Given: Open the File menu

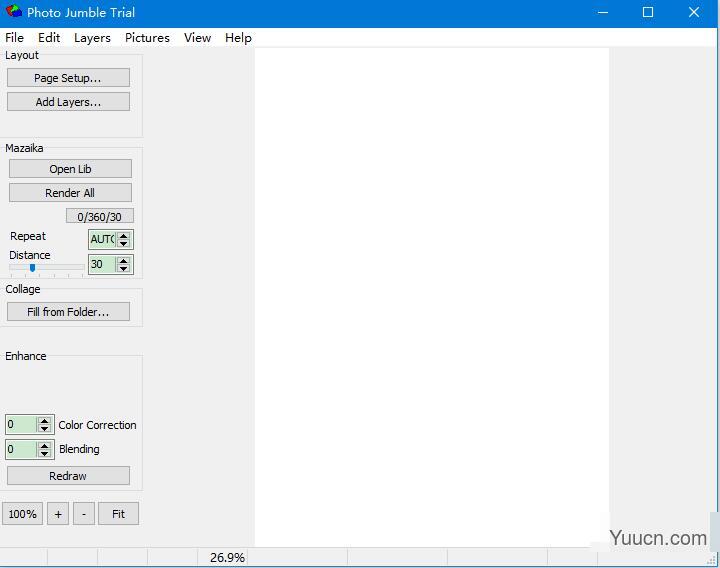Looking at the screenshot, I should [x=14, y=38].
